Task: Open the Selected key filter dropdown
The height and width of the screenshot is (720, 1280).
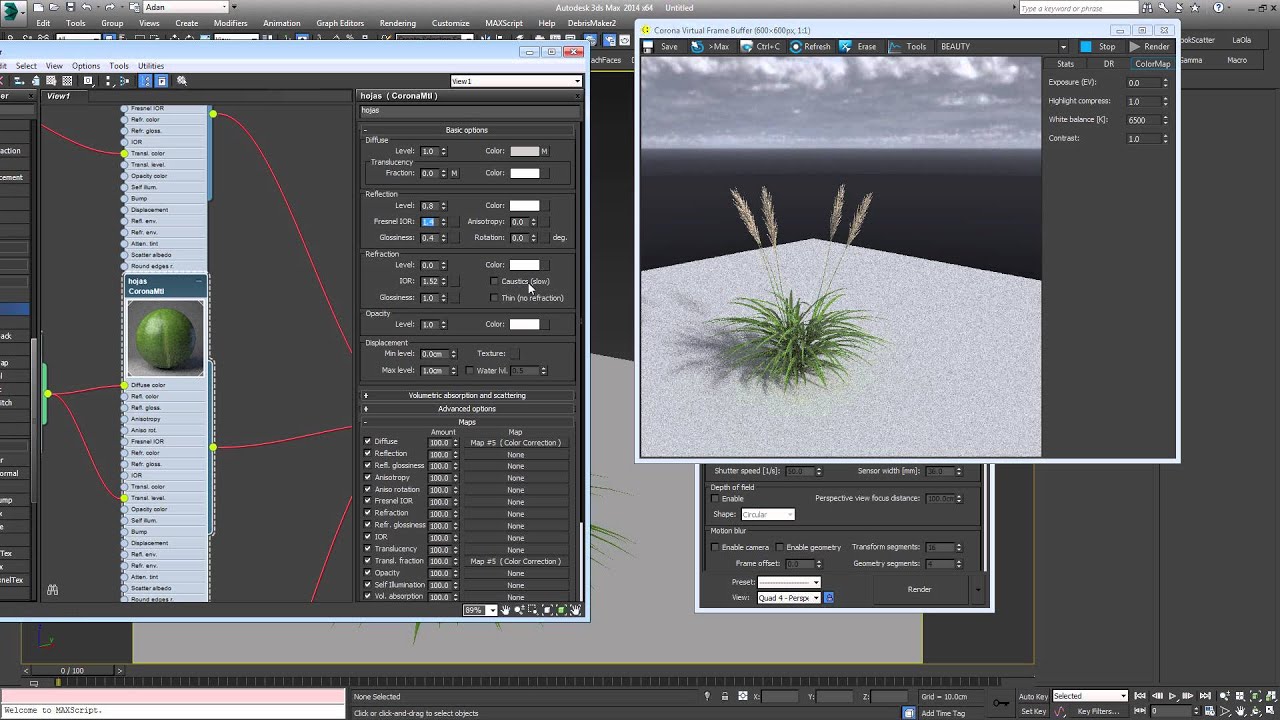Action: pos(1090,696)
